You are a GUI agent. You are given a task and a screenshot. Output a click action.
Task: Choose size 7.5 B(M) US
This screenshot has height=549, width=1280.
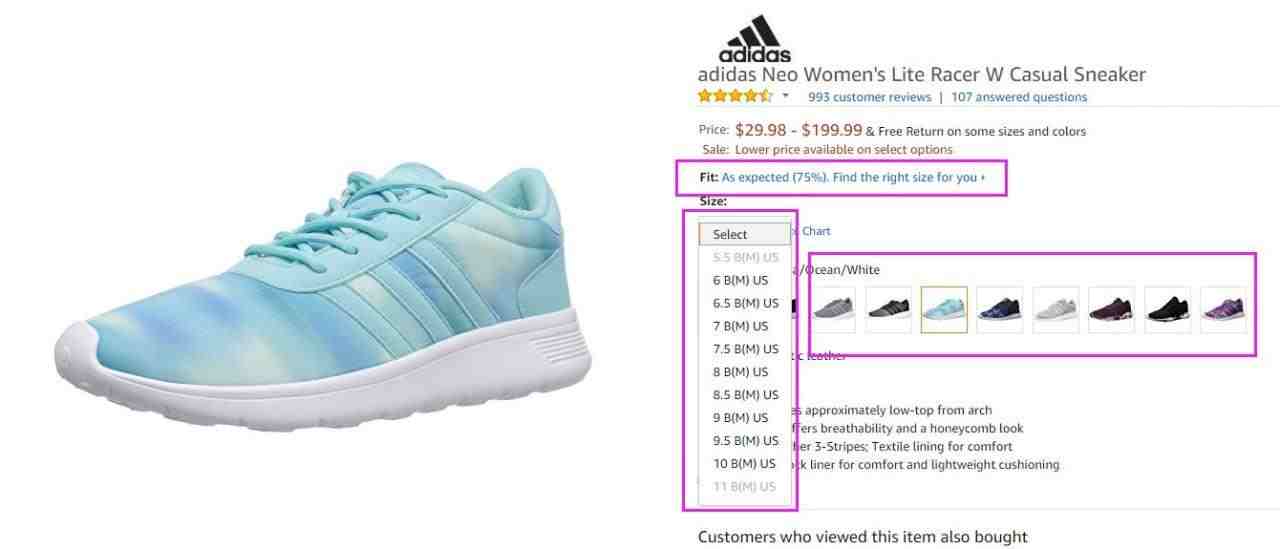[x=745, y=349]
